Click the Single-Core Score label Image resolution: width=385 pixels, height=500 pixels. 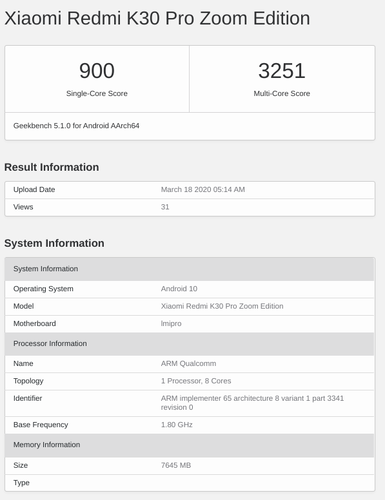[x=97, y=93]
